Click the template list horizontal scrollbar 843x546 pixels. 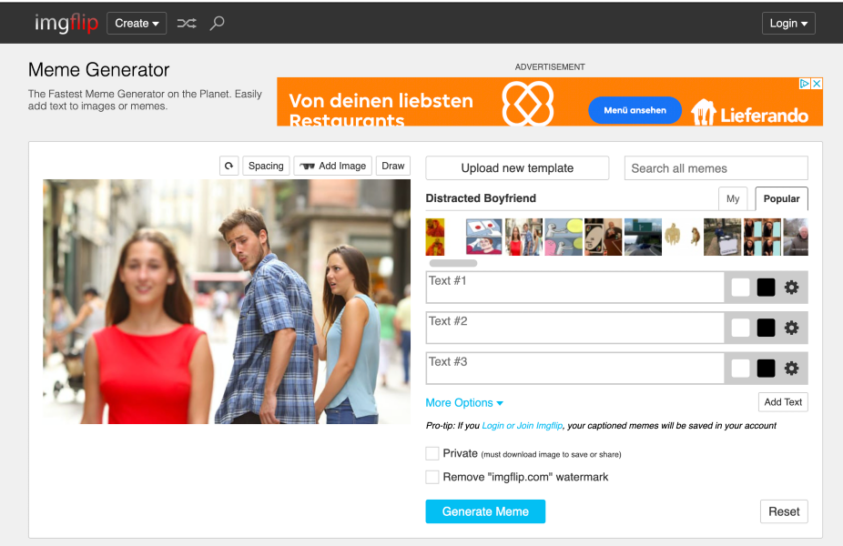coord(453,263)
